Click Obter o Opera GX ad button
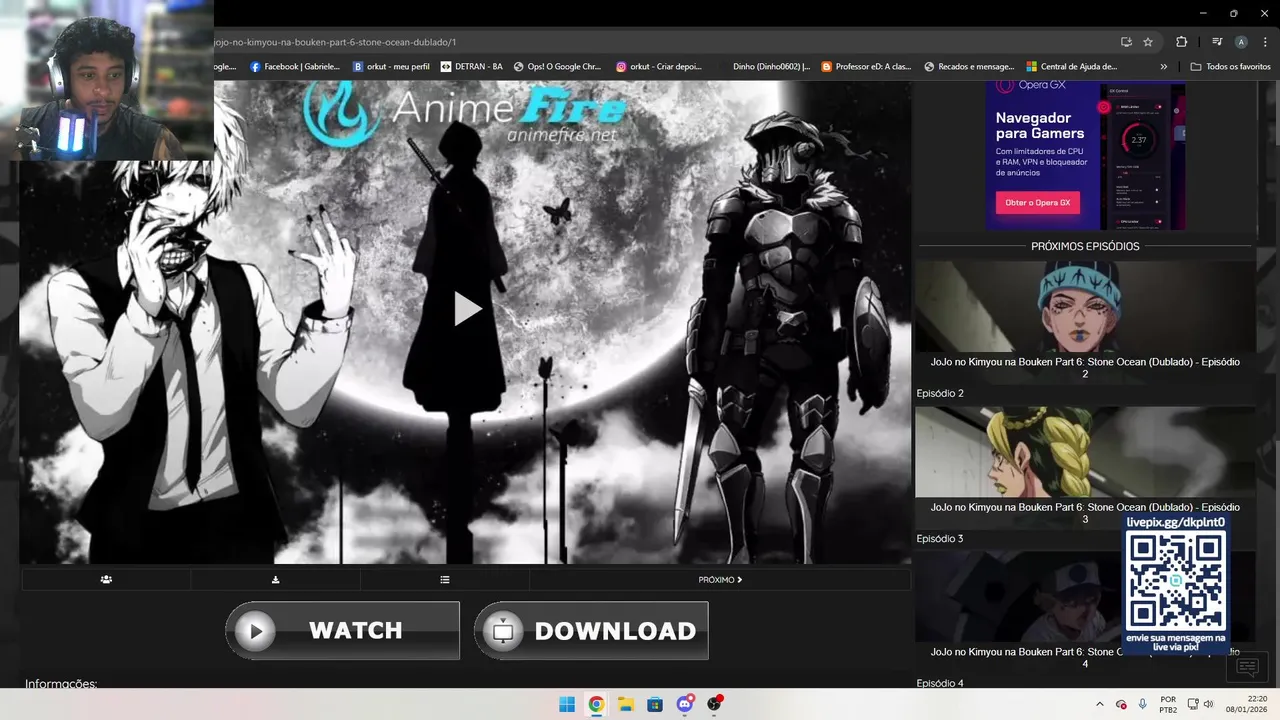The height and width of the screenshot is (720, 1280). coord(1038,202)
